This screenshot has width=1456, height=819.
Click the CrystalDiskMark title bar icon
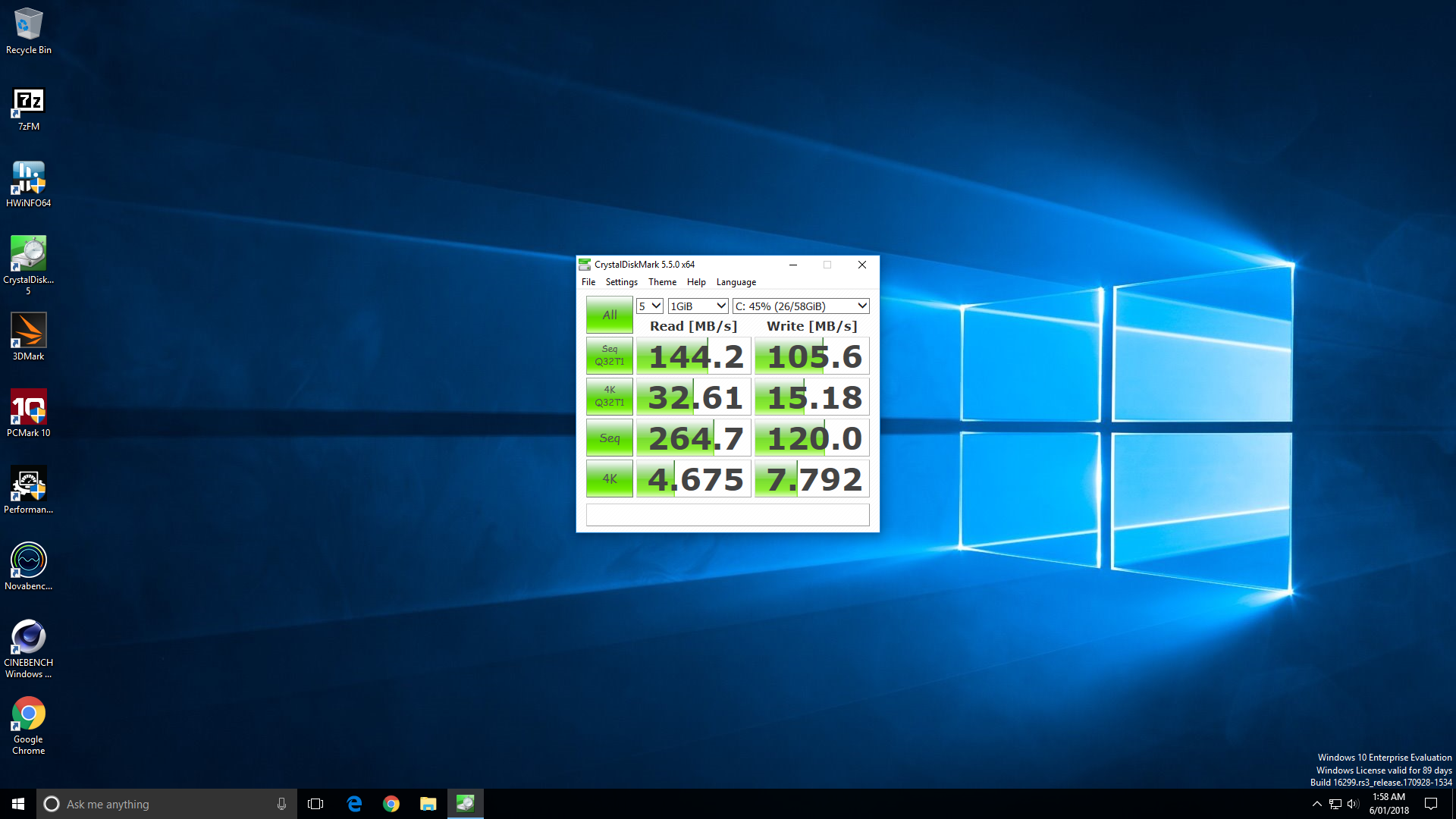click(585, 265)
